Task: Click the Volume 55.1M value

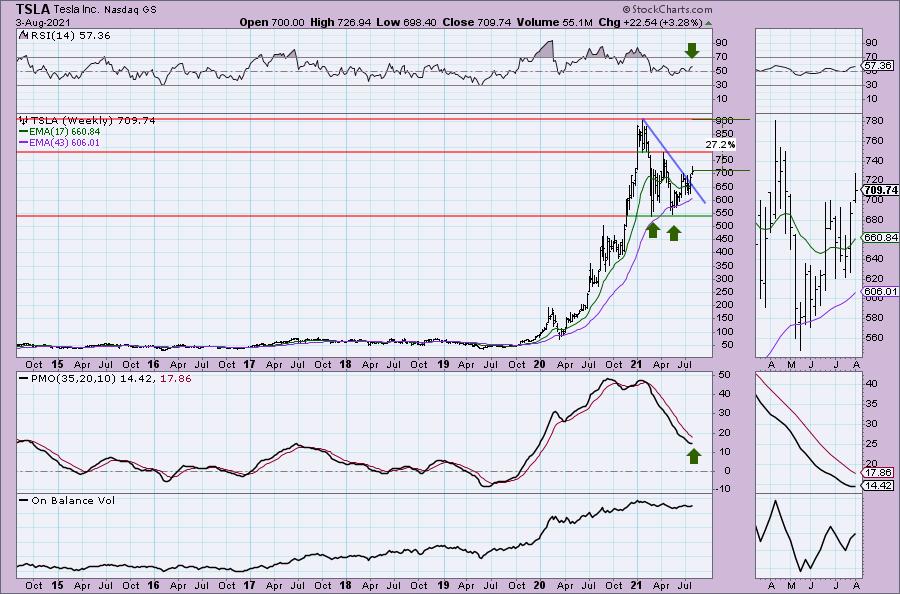Action: [x=554, y=22]
